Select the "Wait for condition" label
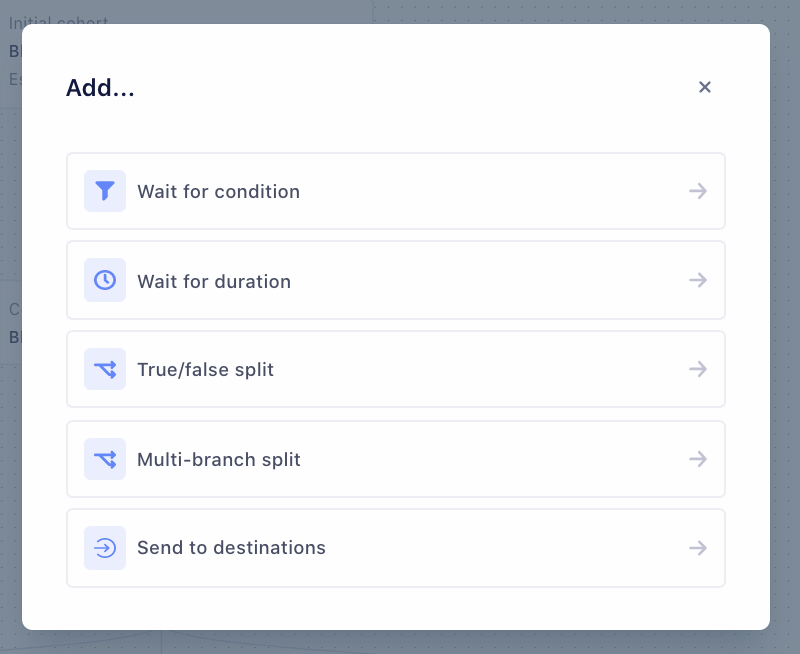The height and width of the screenshot is (654, 800). click(218, 192)
